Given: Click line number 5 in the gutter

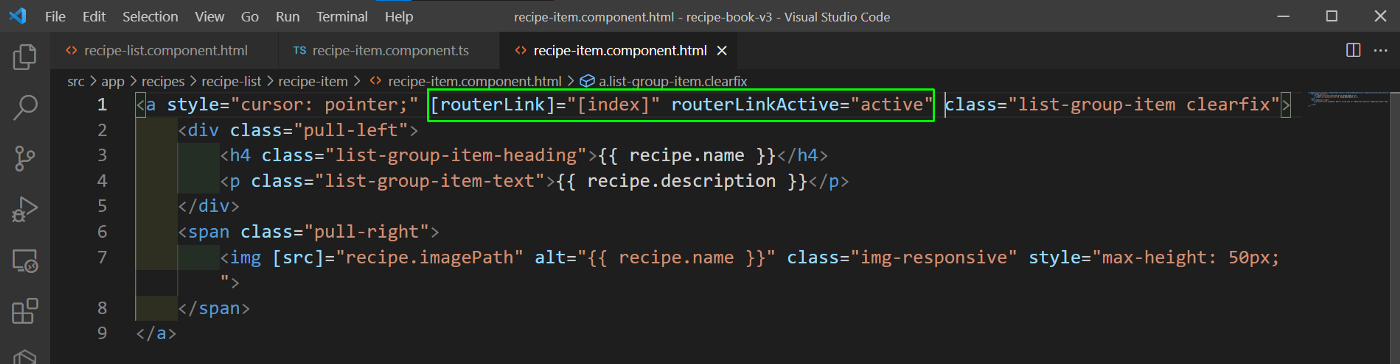Looking at the screenshot, I should click(x=102, y=206).
